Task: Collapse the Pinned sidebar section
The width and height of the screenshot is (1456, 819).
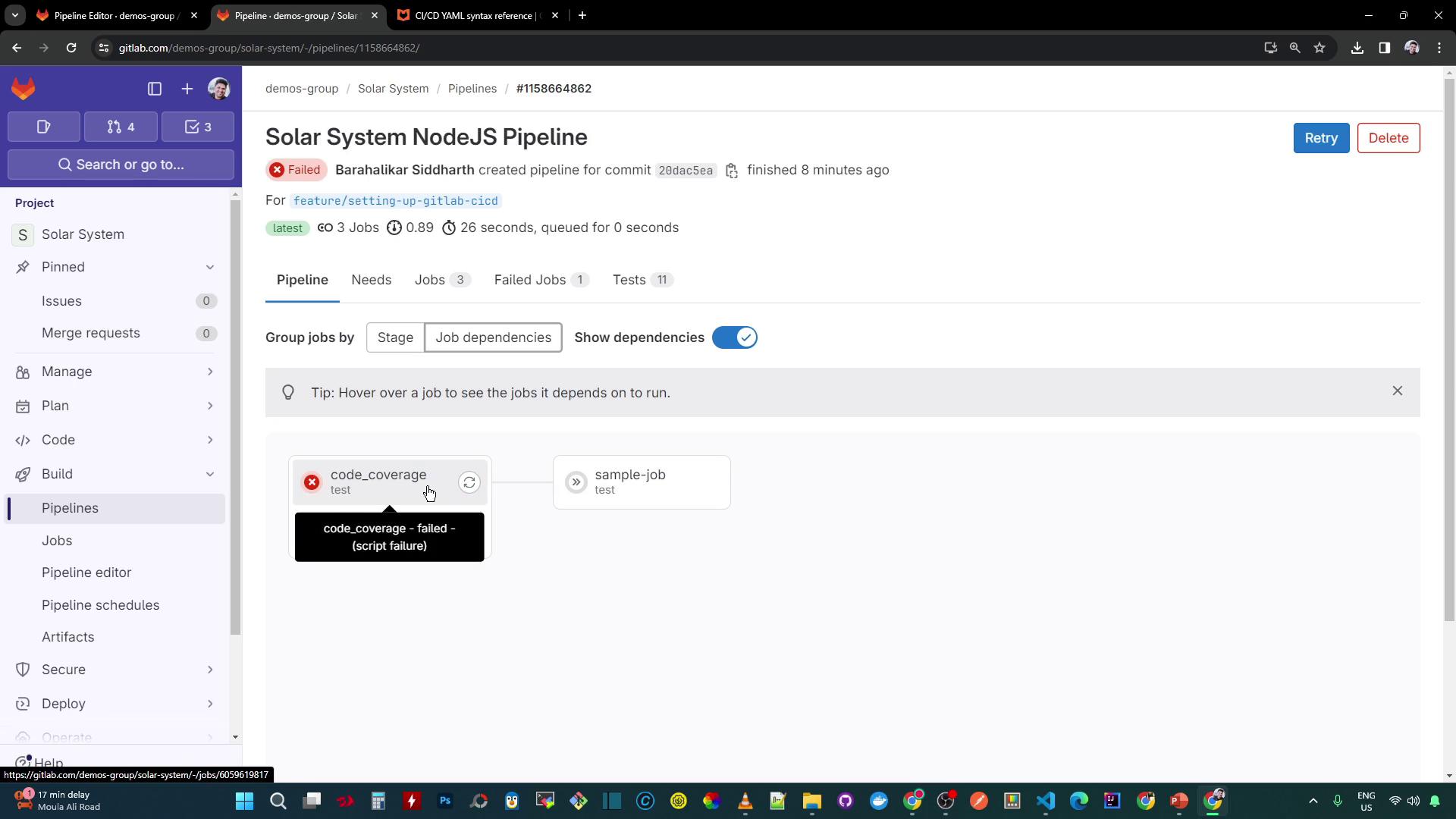Action: click(210, 267)
